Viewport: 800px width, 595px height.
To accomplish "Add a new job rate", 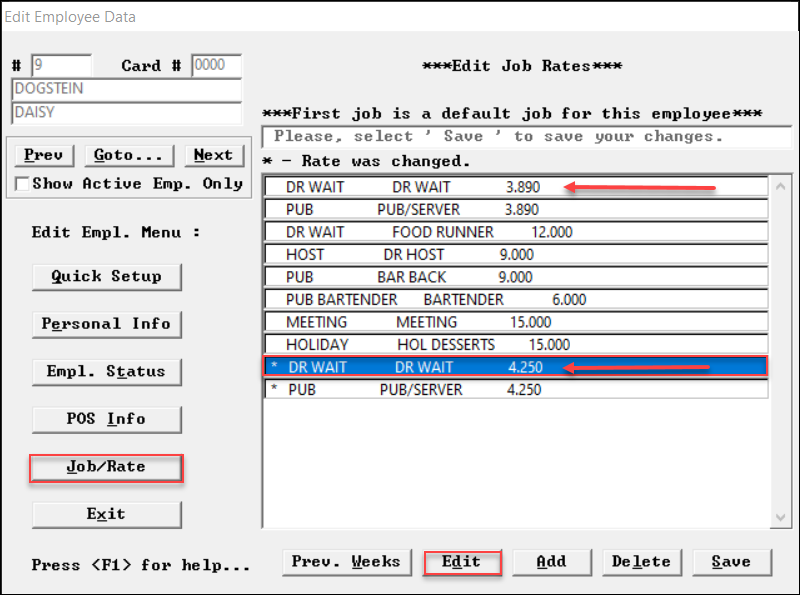I will [x=551, y=562].
